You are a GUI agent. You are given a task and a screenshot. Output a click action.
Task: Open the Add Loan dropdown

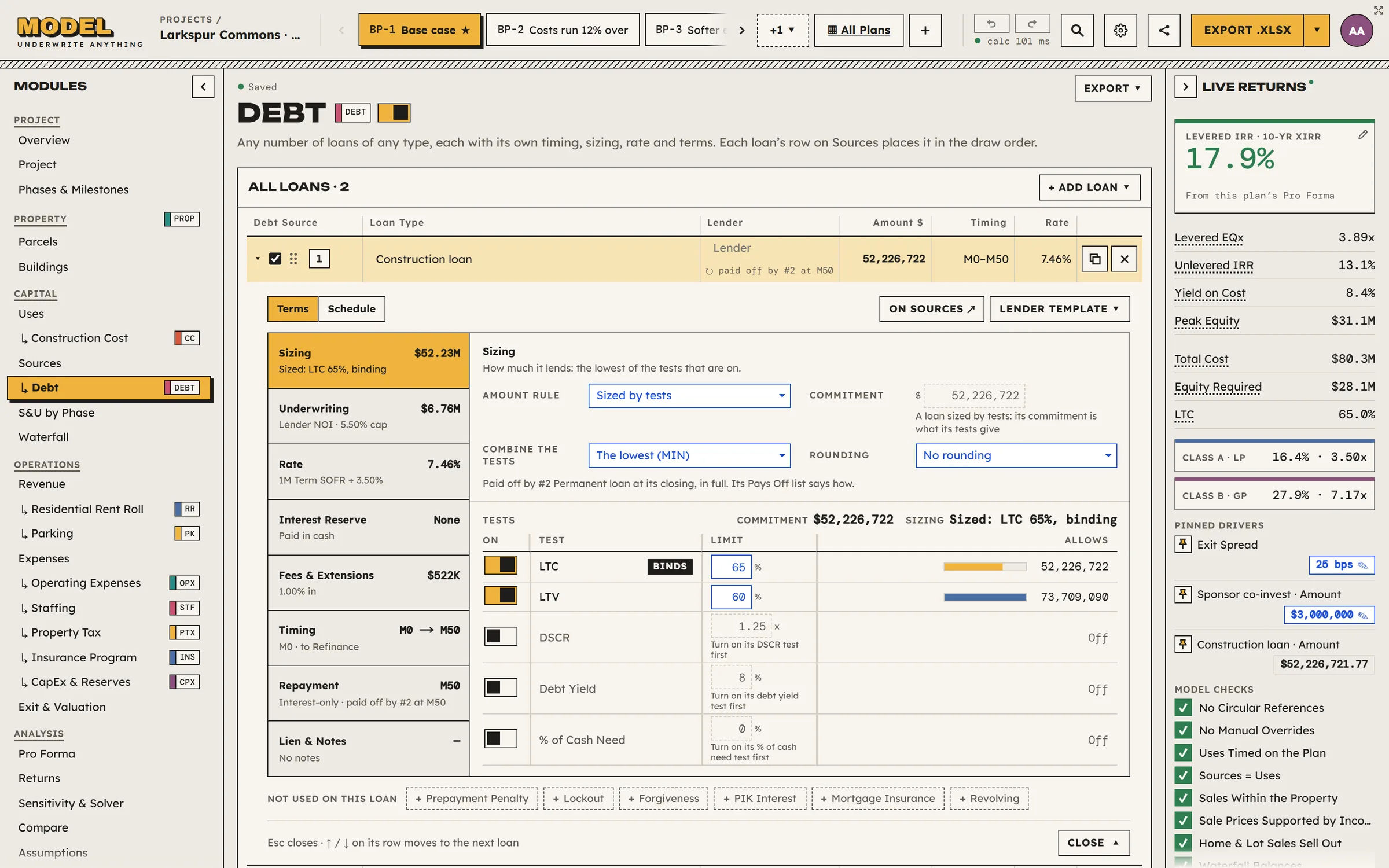click(1089, 187)
